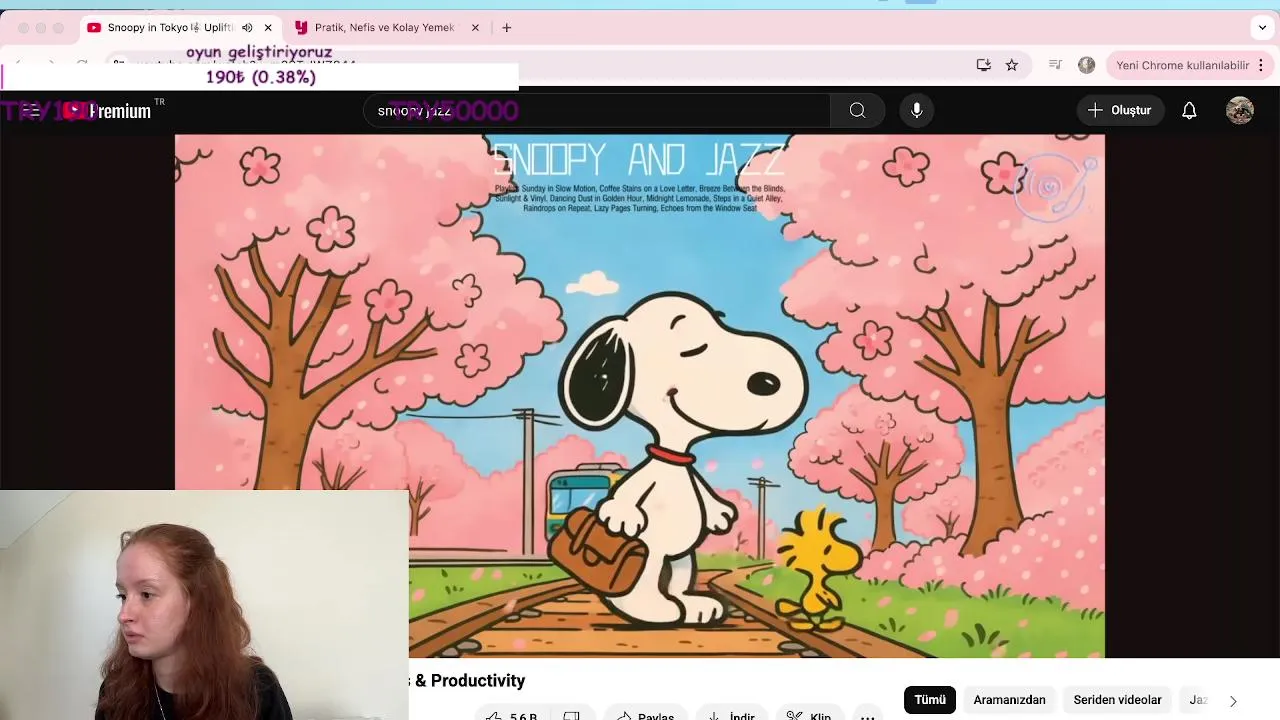Click the Snoopy and Jazz video player
1280x720 pixels.
point(640,396)
